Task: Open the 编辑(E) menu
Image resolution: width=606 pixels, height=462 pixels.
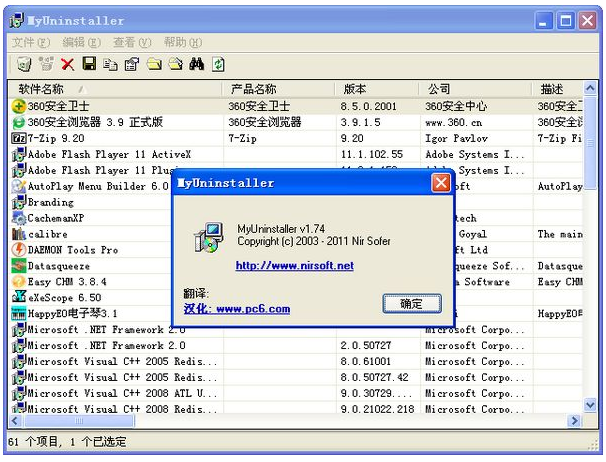Action: (82, 42)
